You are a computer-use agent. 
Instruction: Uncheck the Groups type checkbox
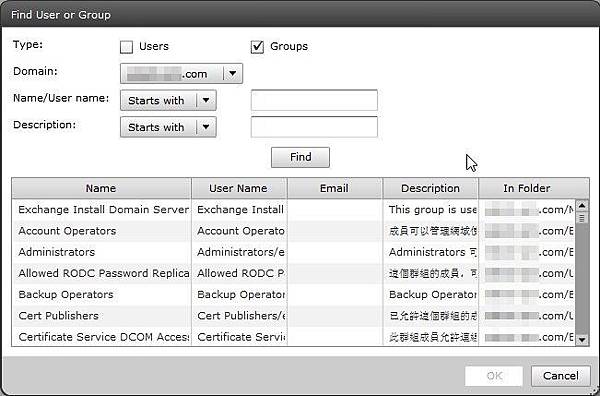pos(257,47)
